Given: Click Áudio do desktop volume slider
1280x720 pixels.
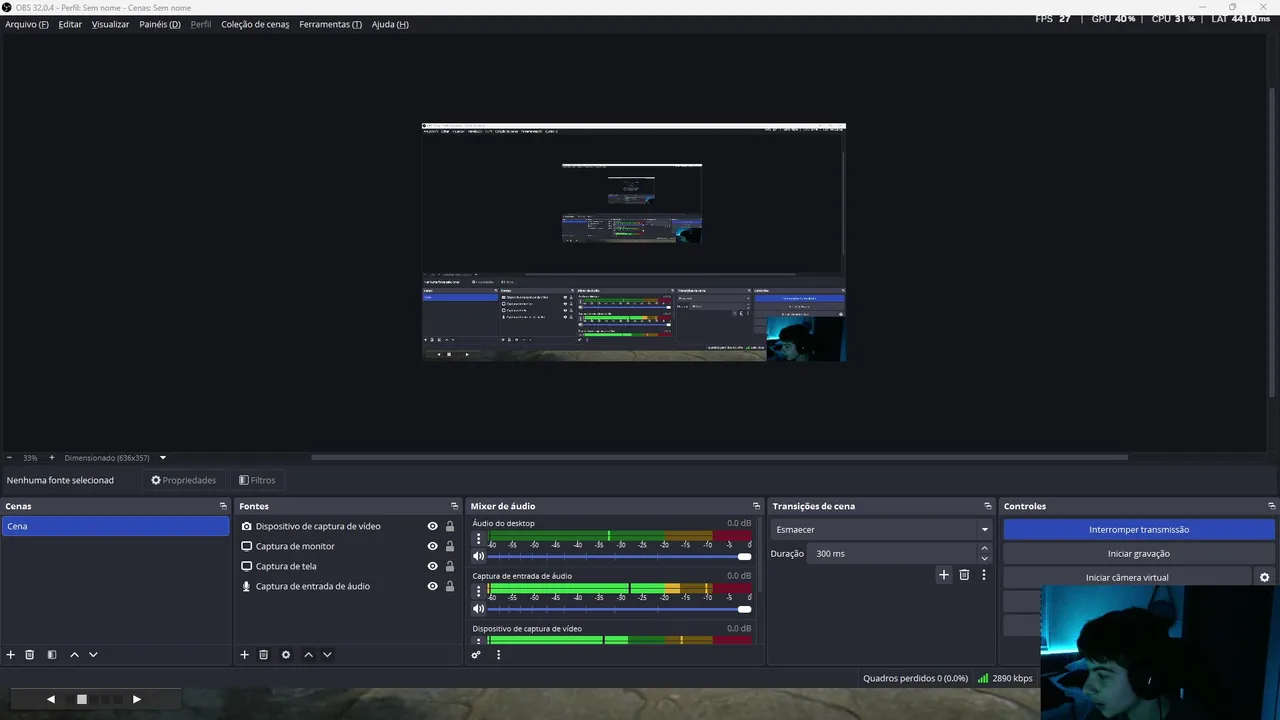Looking at the screenshot, I should click(619, 556).
